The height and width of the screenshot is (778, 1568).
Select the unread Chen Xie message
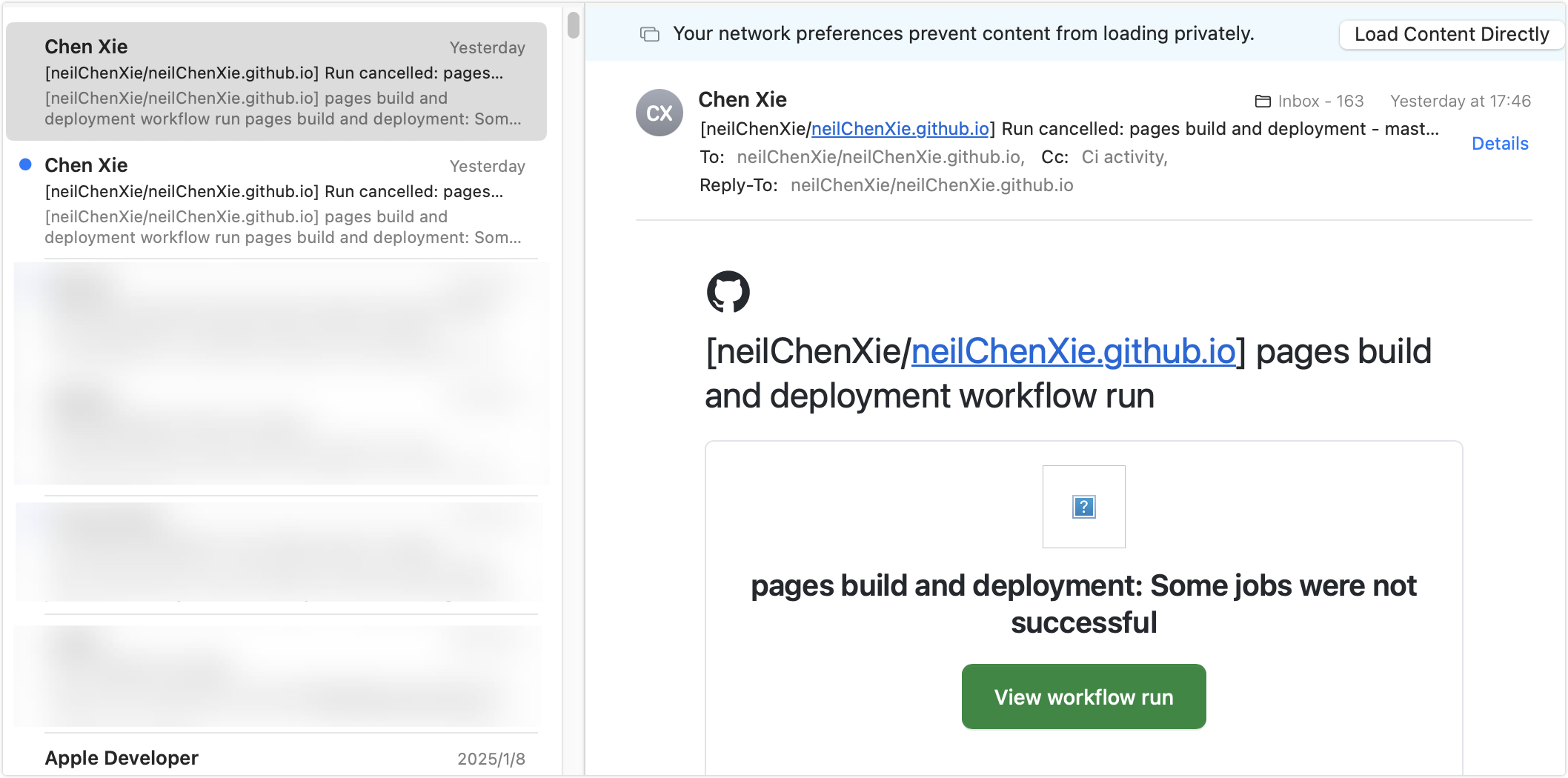[x=276, y=200]
